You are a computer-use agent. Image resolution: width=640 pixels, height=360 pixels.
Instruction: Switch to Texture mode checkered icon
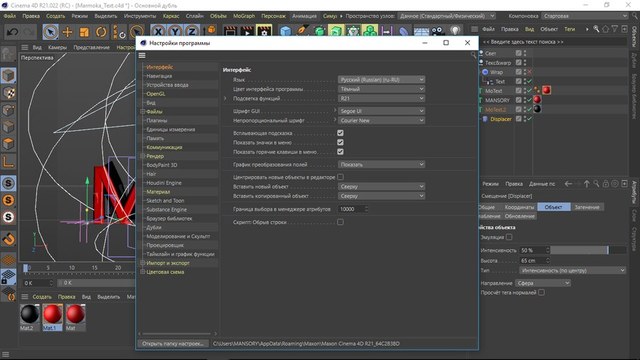(9, 93)
